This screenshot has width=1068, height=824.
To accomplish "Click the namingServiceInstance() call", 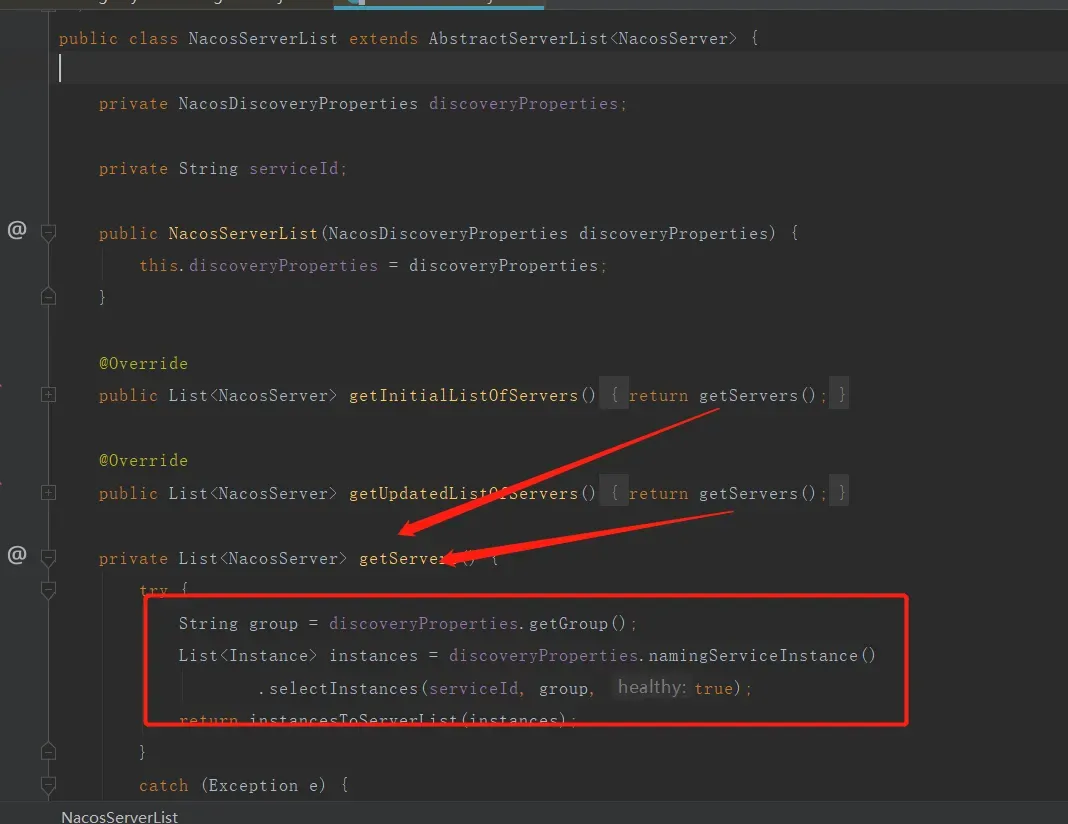I will [x=761, y=655].
